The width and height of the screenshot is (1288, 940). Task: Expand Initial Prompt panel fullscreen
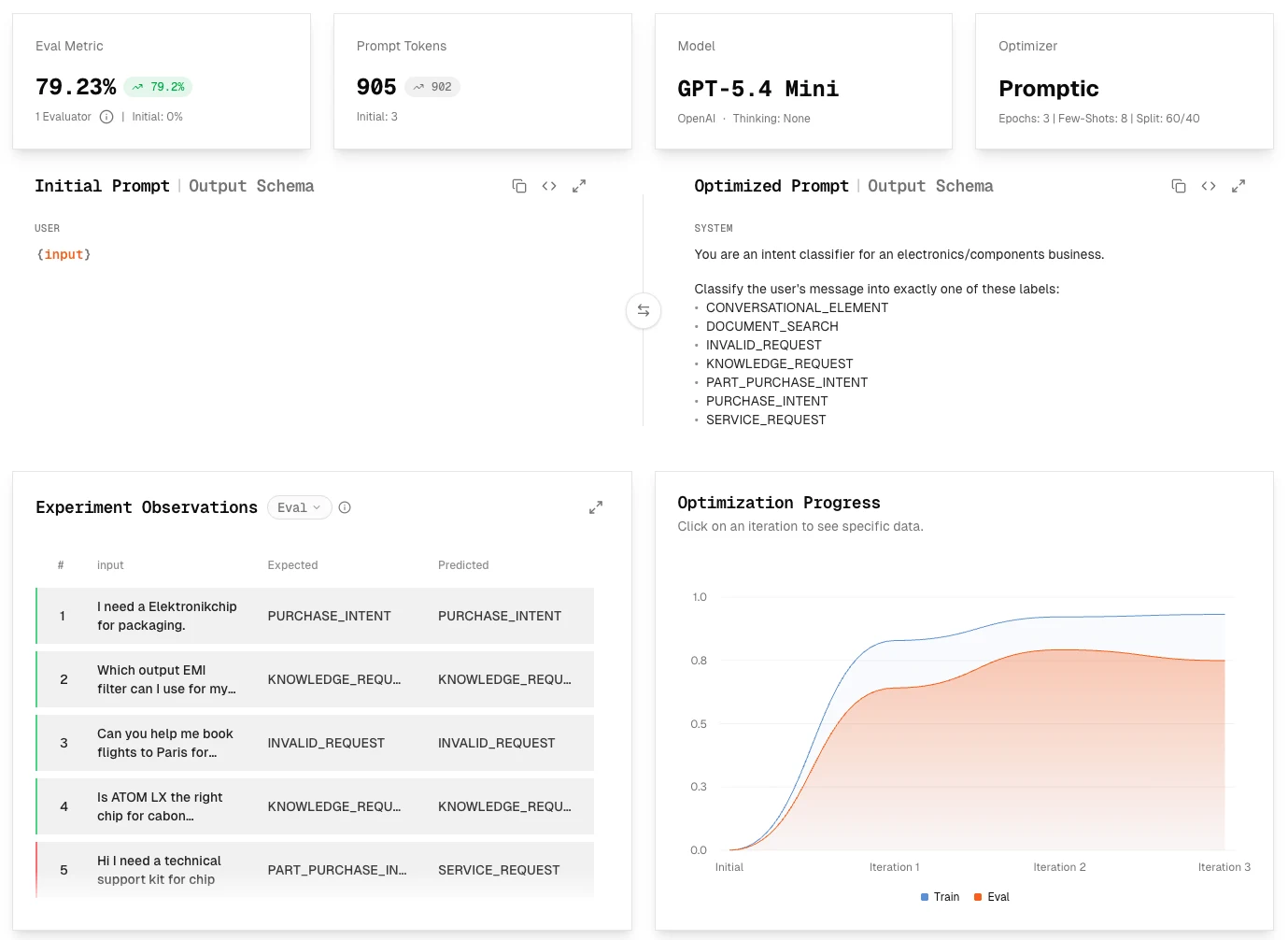[x=579, y=186]
